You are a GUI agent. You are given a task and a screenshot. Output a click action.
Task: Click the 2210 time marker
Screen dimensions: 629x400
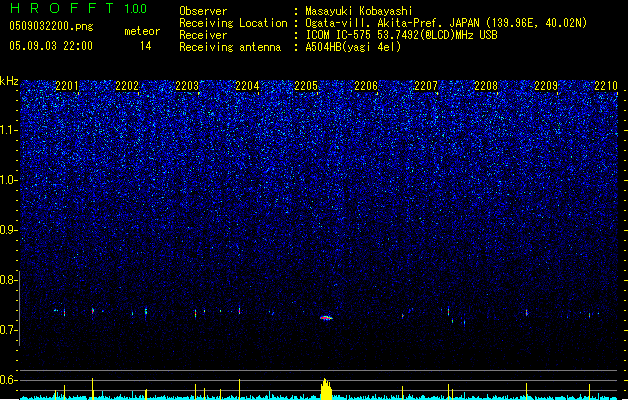(606, 86)
